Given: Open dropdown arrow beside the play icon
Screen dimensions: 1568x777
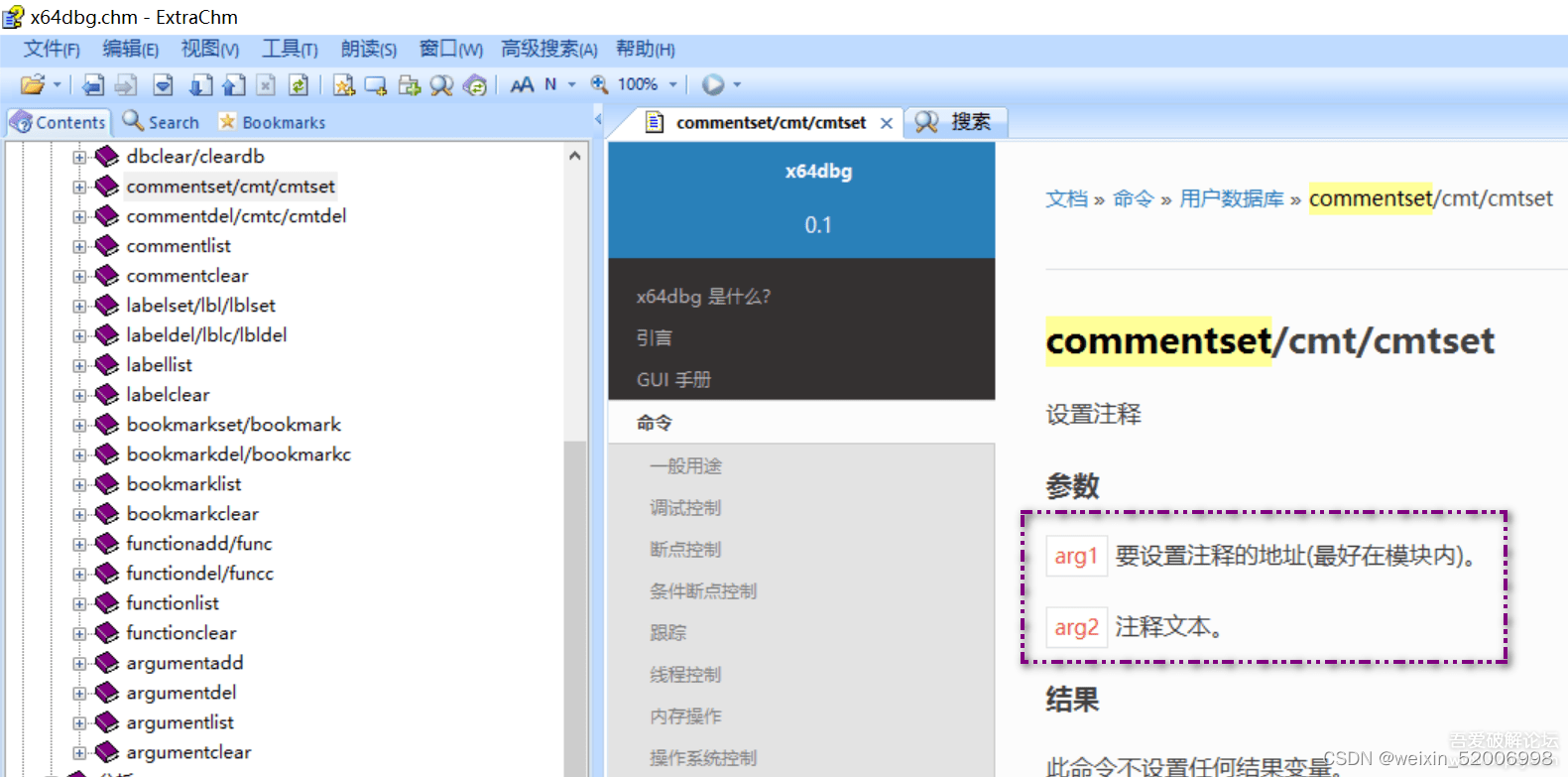Looking at the screenshot, I should 737,85.
